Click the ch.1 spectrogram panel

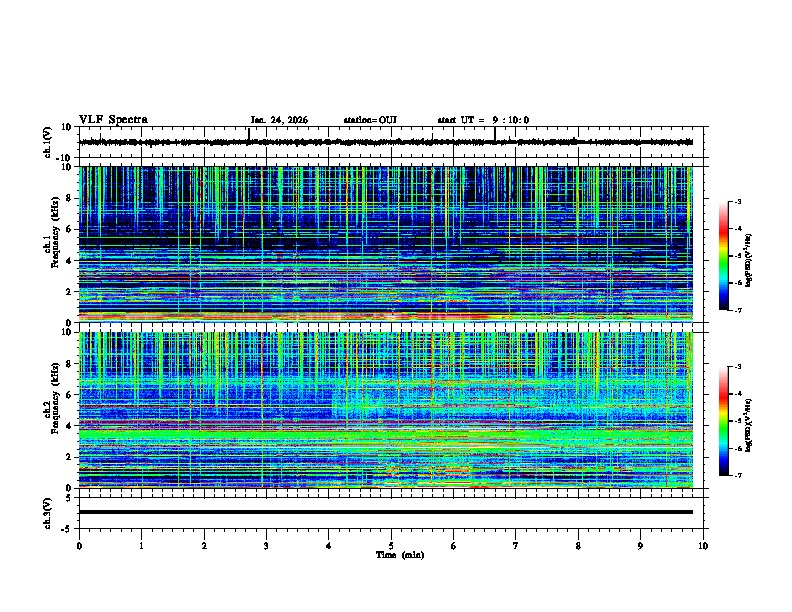(x=386, y=244)
